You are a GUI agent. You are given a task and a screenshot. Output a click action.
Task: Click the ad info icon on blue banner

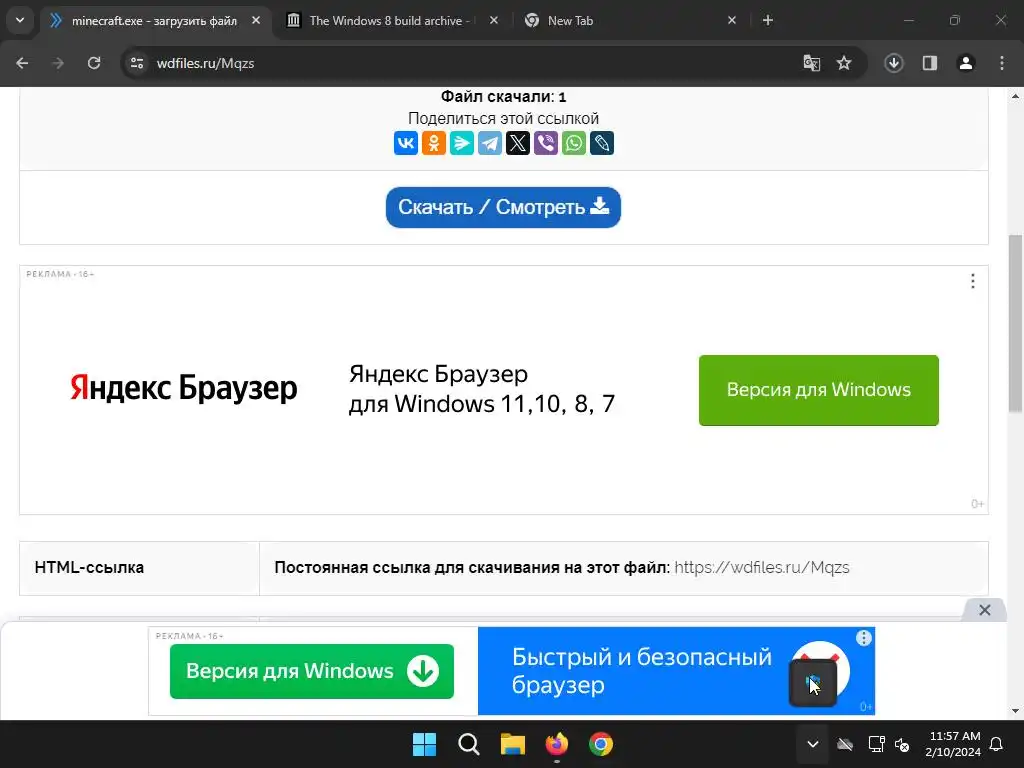pos(864,638)
